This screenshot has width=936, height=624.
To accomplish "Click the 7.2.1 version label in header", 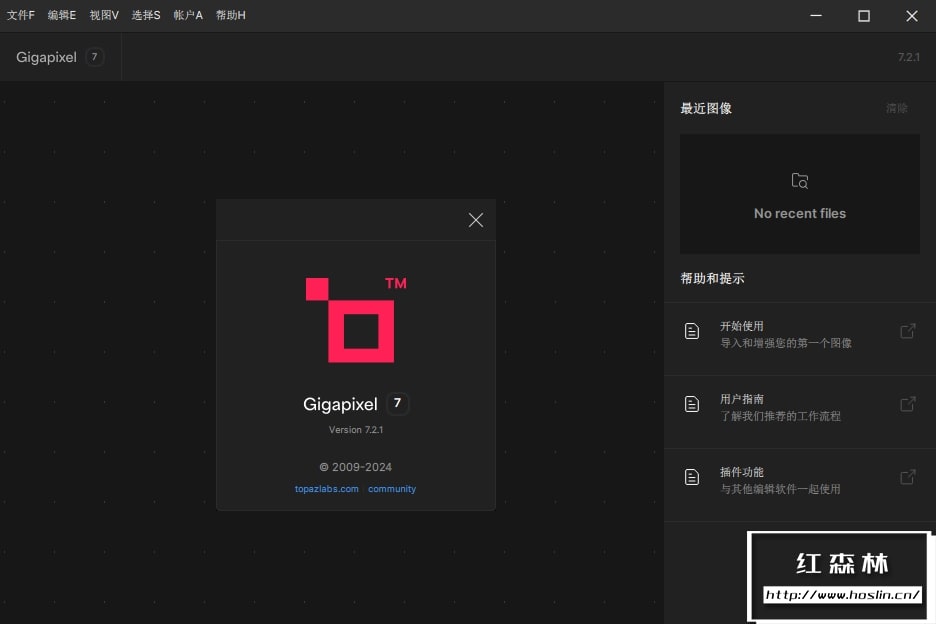I will 909,57.
